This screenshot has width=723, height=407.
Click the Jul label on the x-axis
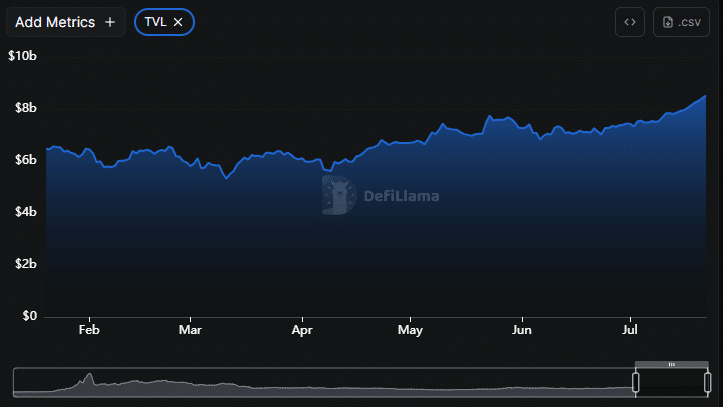point(631,329)
